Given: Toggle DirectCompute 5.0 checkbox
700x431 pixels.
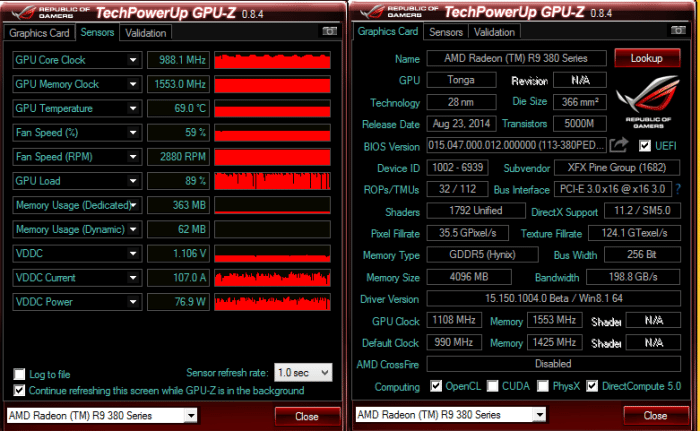Looking at the screenshot, I should [592, 386].
